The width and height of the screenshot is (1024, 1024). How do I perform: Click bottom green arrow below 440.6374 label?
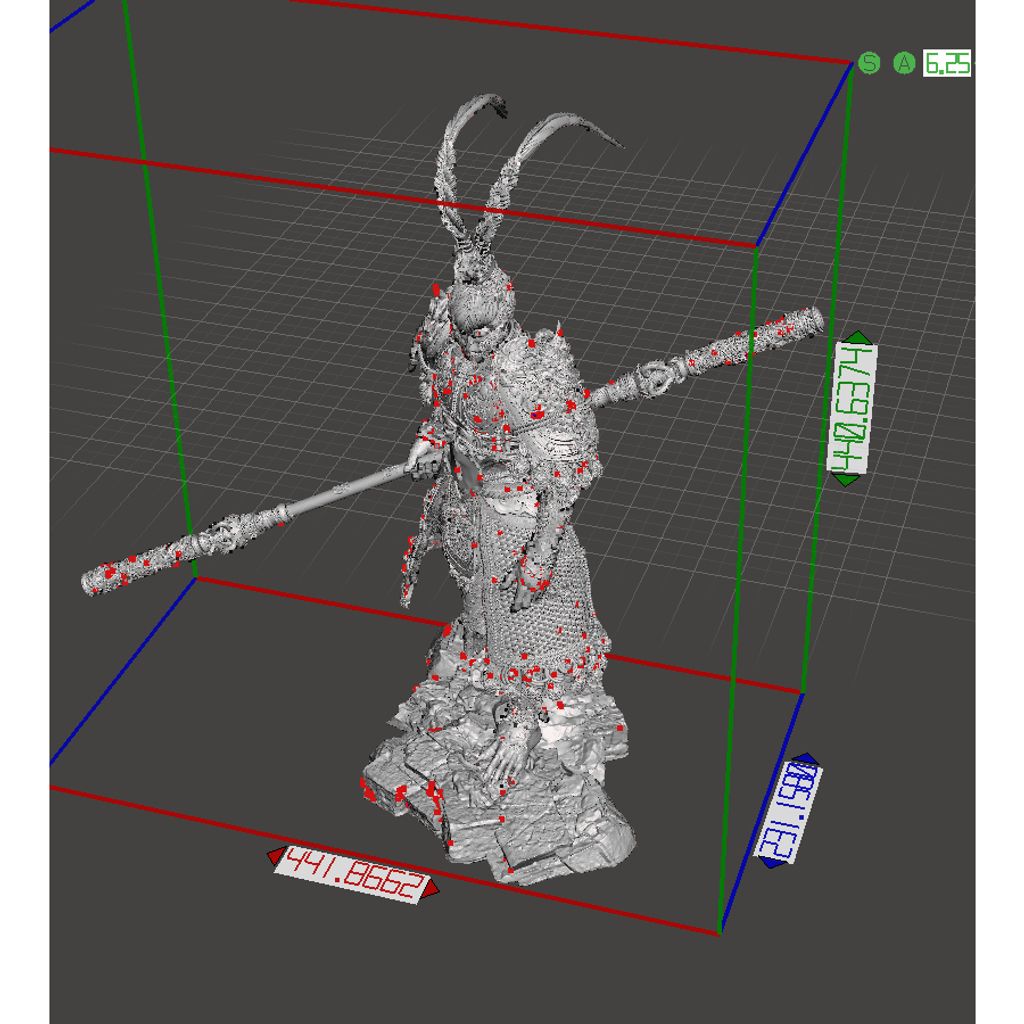[846, 480]
